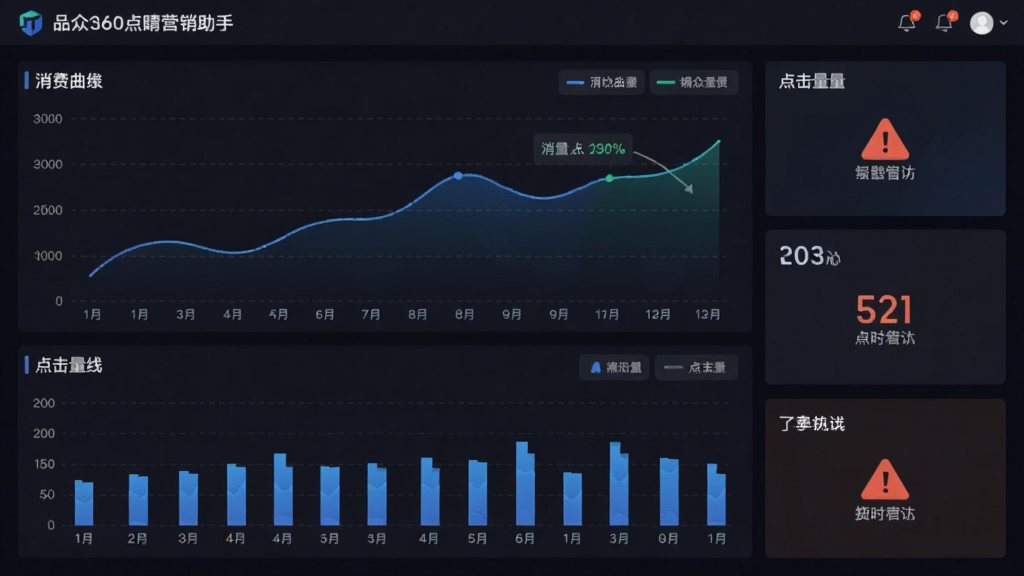This screenshot has height=576, width=1024.
Task: Select the blue data point on the curve
Action: tap(458, 176)
